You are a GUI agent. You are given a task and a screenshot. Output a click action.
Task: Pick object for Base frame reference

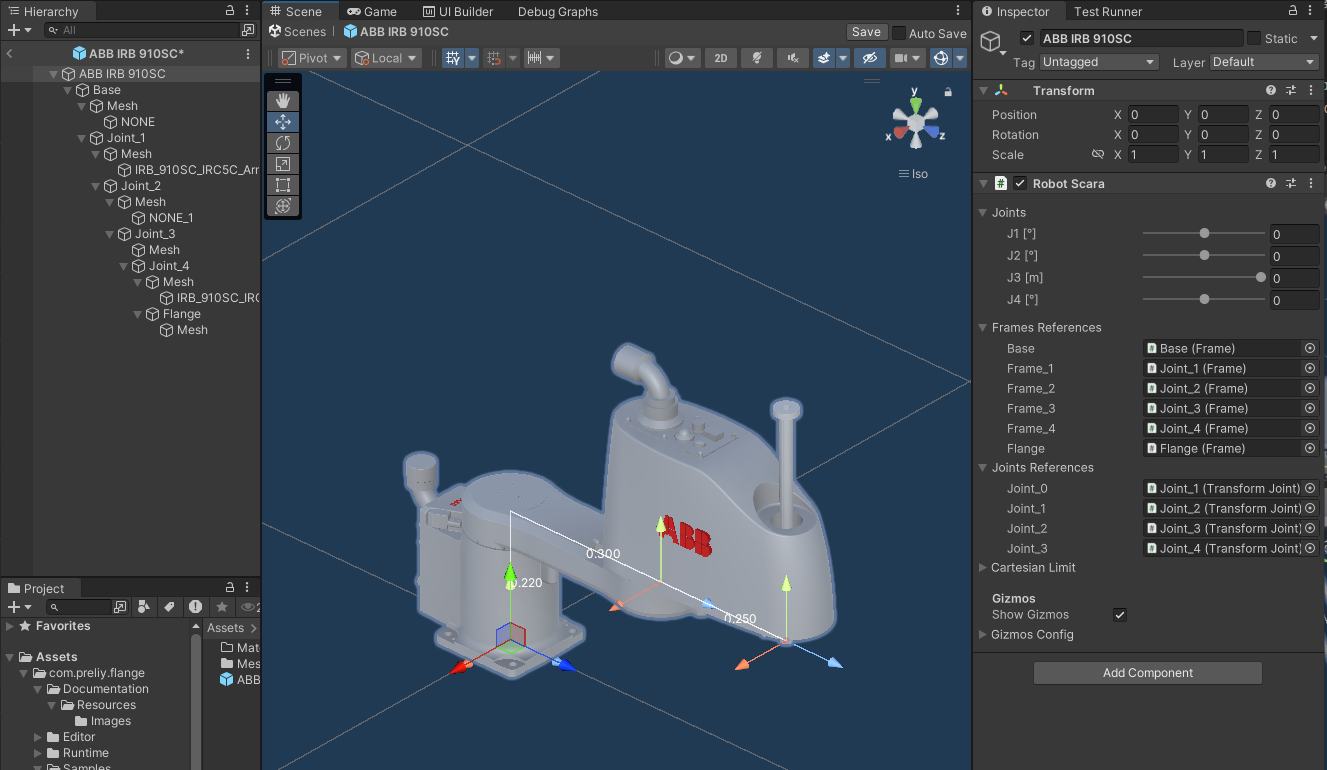coord(1310,348)
